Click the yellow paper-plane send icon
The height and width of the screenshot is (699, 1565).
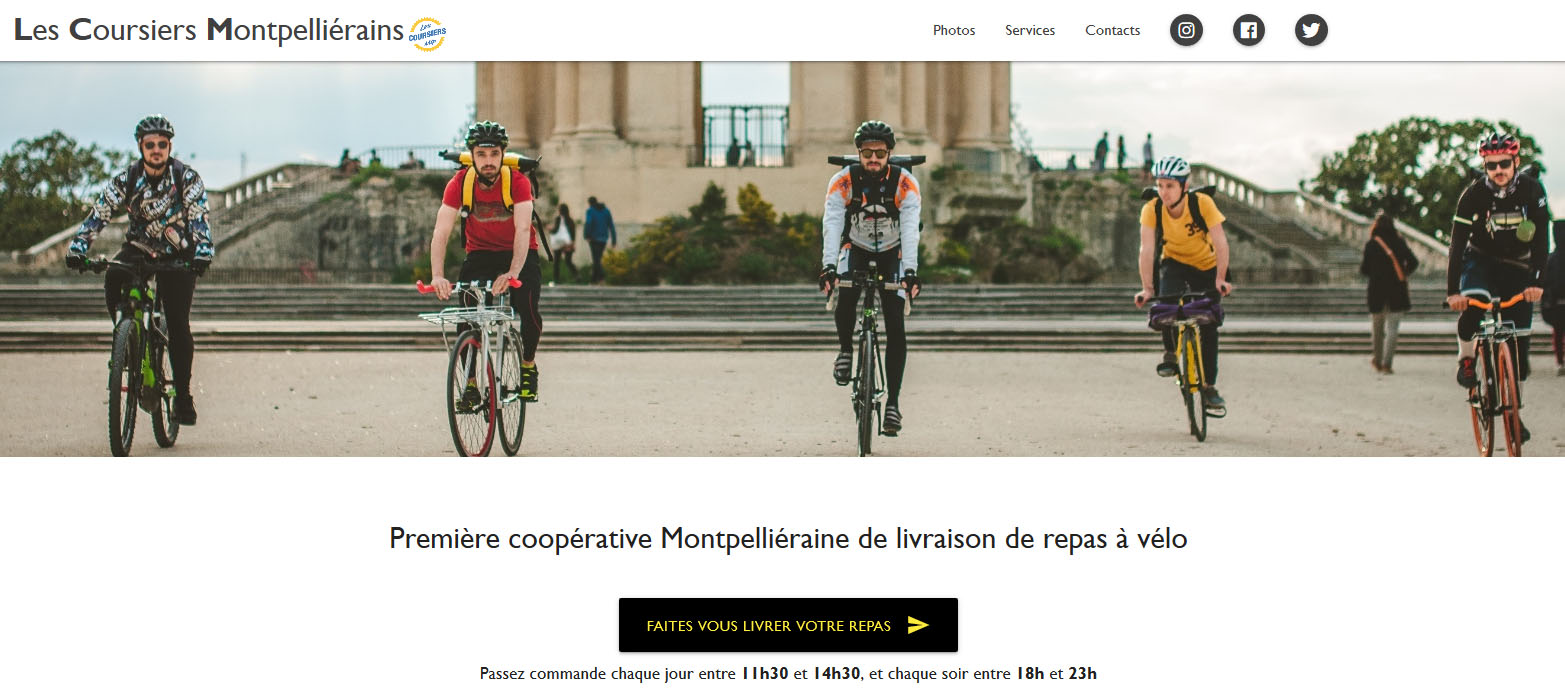[918, 626]
